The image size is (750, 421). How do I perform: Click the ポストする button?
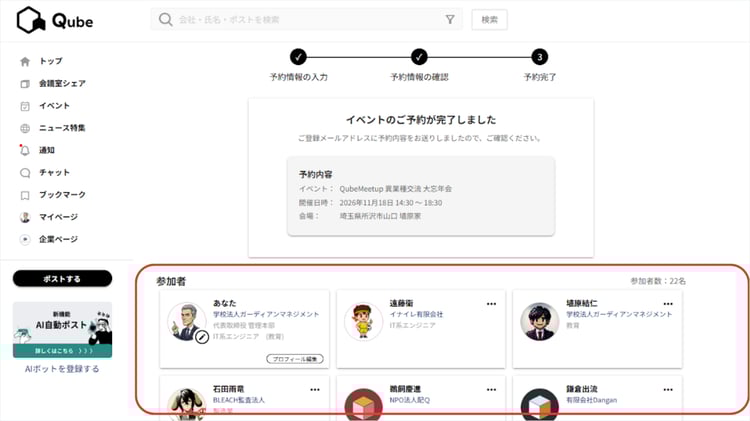coord(63,278)
